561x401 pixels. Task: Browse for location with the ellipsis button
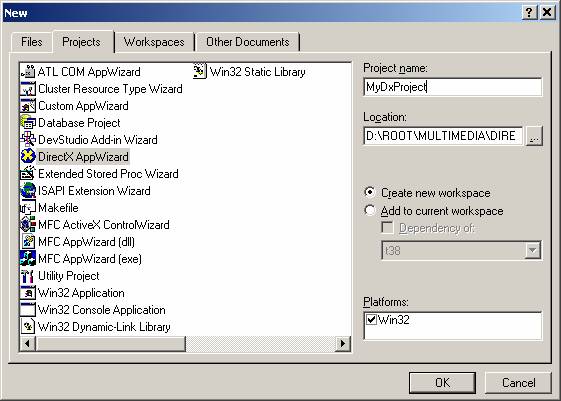(534, 136)
